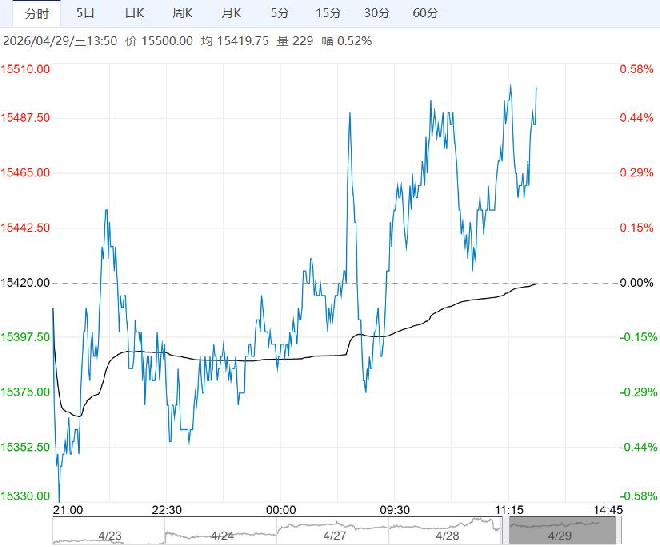
Task: Click the 22:30 time axis marker
Action: [167, 509]
